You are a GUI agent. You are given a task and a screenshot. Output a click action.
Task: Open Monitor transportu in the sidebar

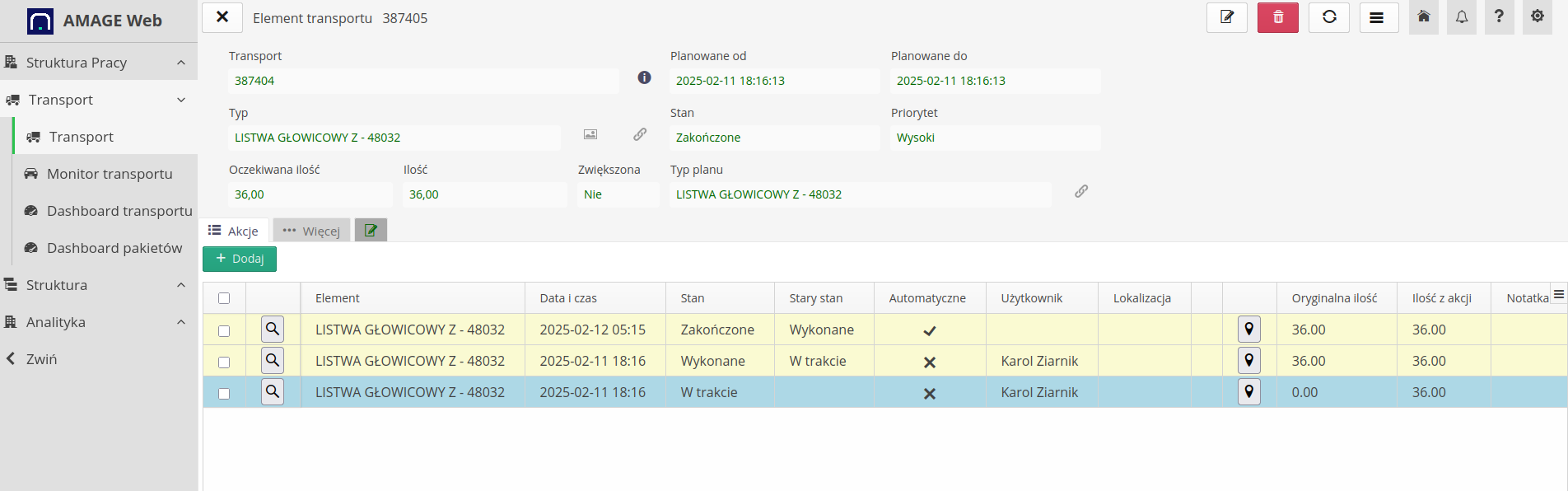(x=110, y=174)
